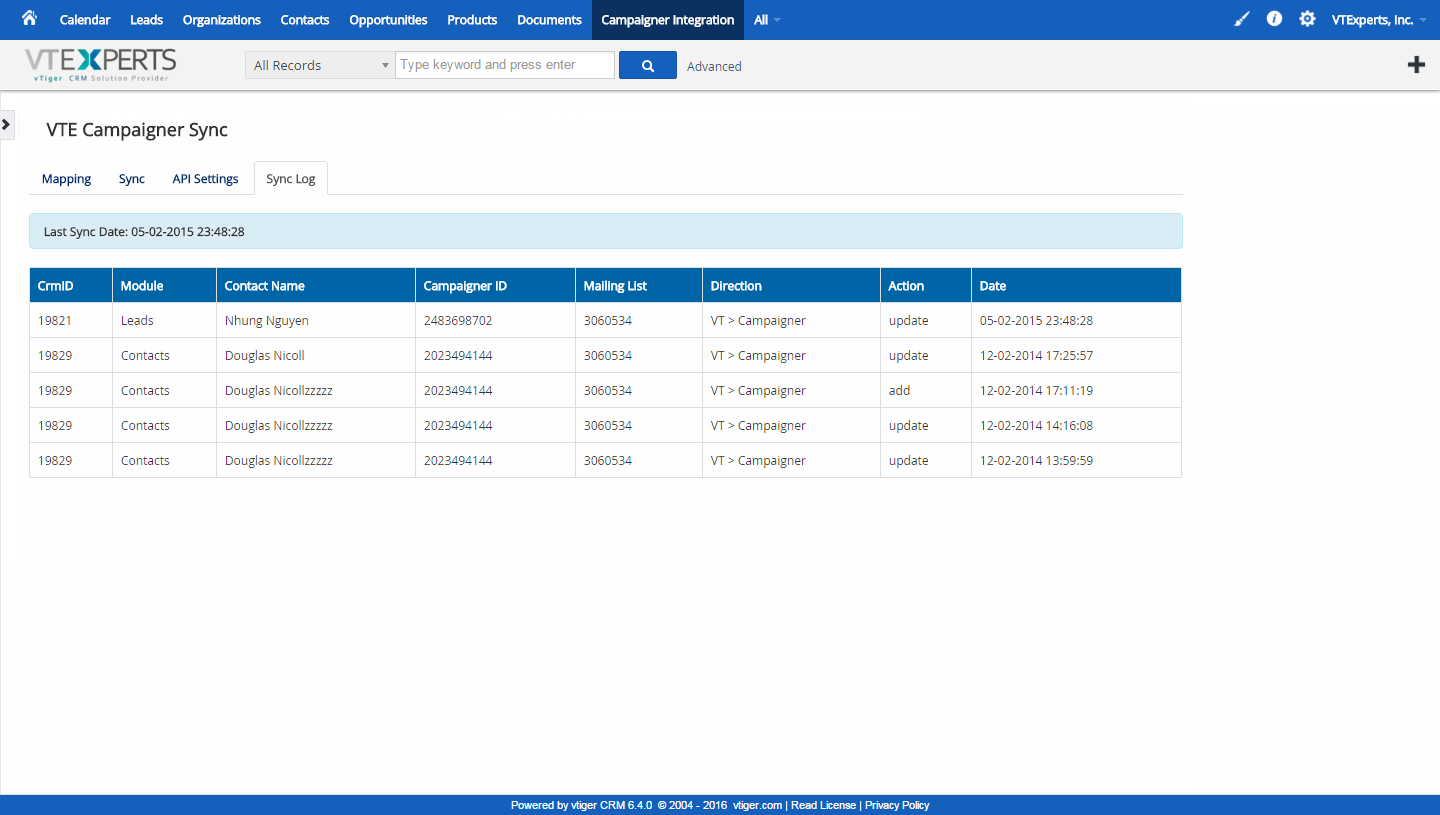Click the Contact Name column header
Viewport: 1440px width, 815px height.
point(316,285)
